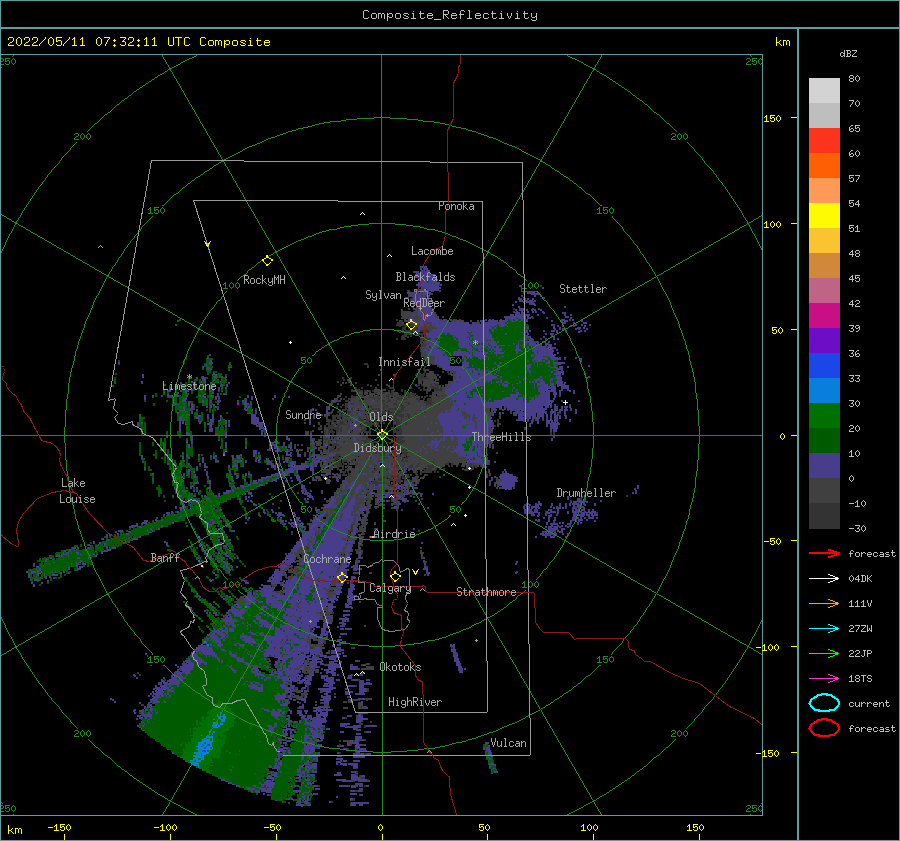Select the magenta 42 dBZ color swatch
This screenshot has width=900, height=841.
tap(824, 316)
